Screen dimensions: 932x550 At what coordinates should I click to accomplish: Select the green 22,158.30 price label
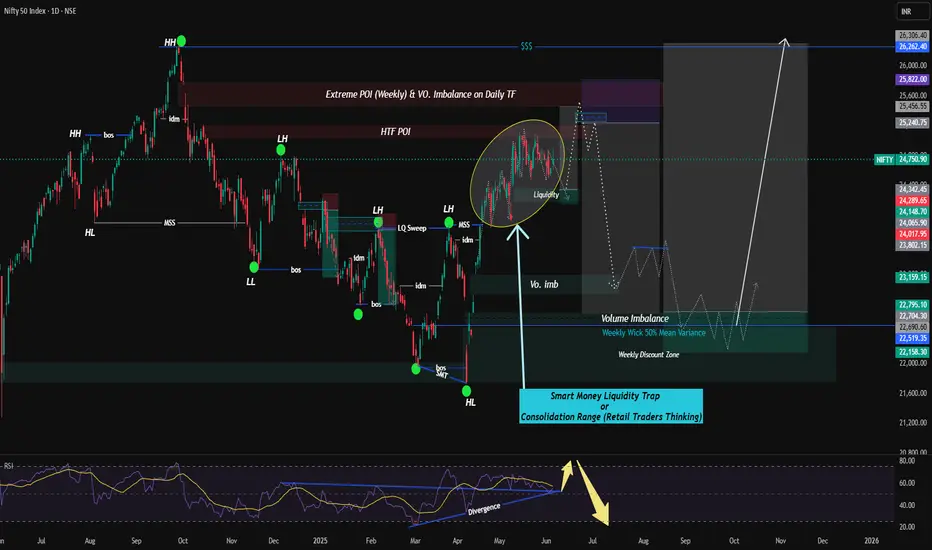[912, 353]
